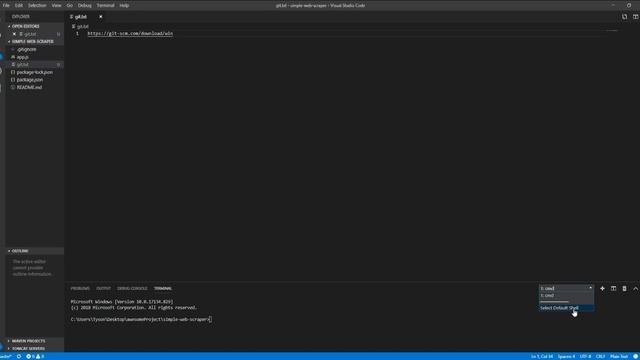Click the terminal selector dropdown arrow

tap(590, 288)
